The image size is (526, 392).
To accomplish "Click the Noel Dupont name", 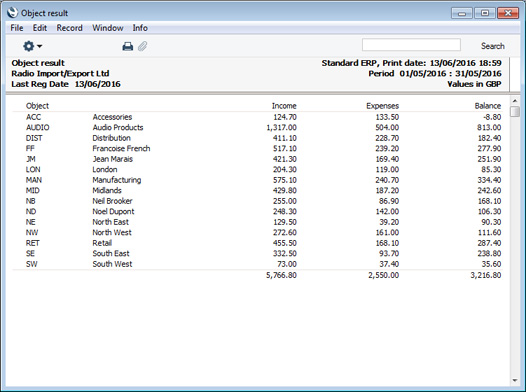I will [113, 211].
